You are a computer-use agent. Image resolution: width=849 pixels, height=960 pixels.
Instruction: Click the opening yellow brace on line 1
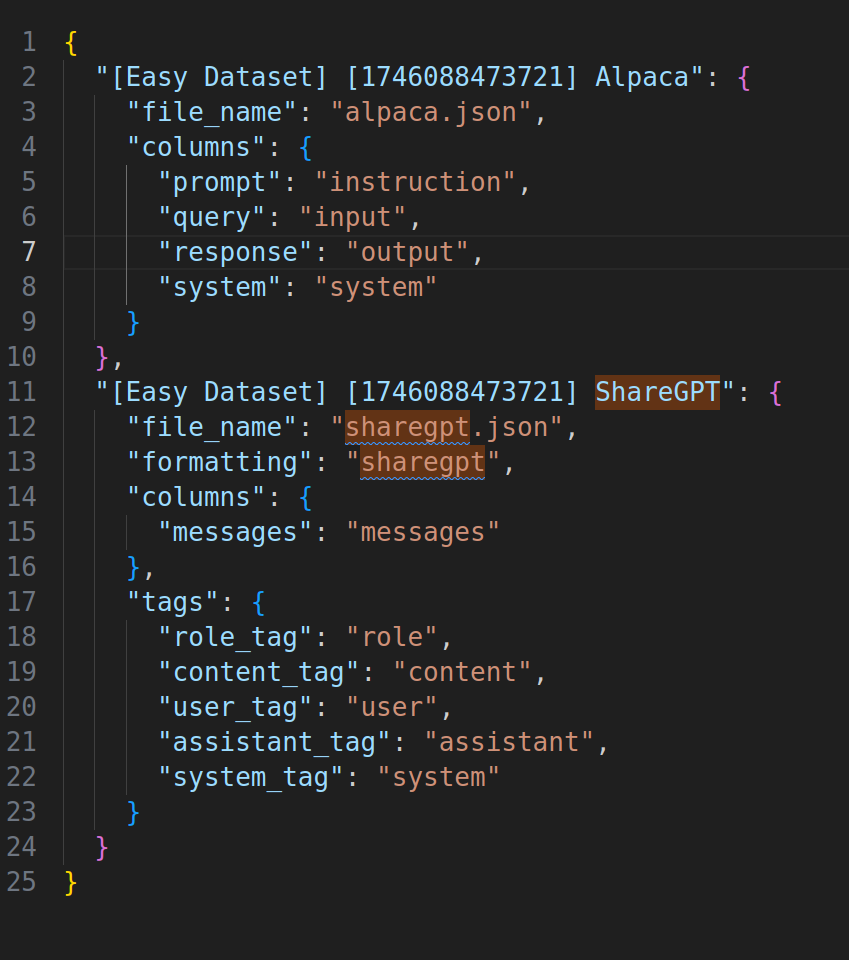coord(71,43)
